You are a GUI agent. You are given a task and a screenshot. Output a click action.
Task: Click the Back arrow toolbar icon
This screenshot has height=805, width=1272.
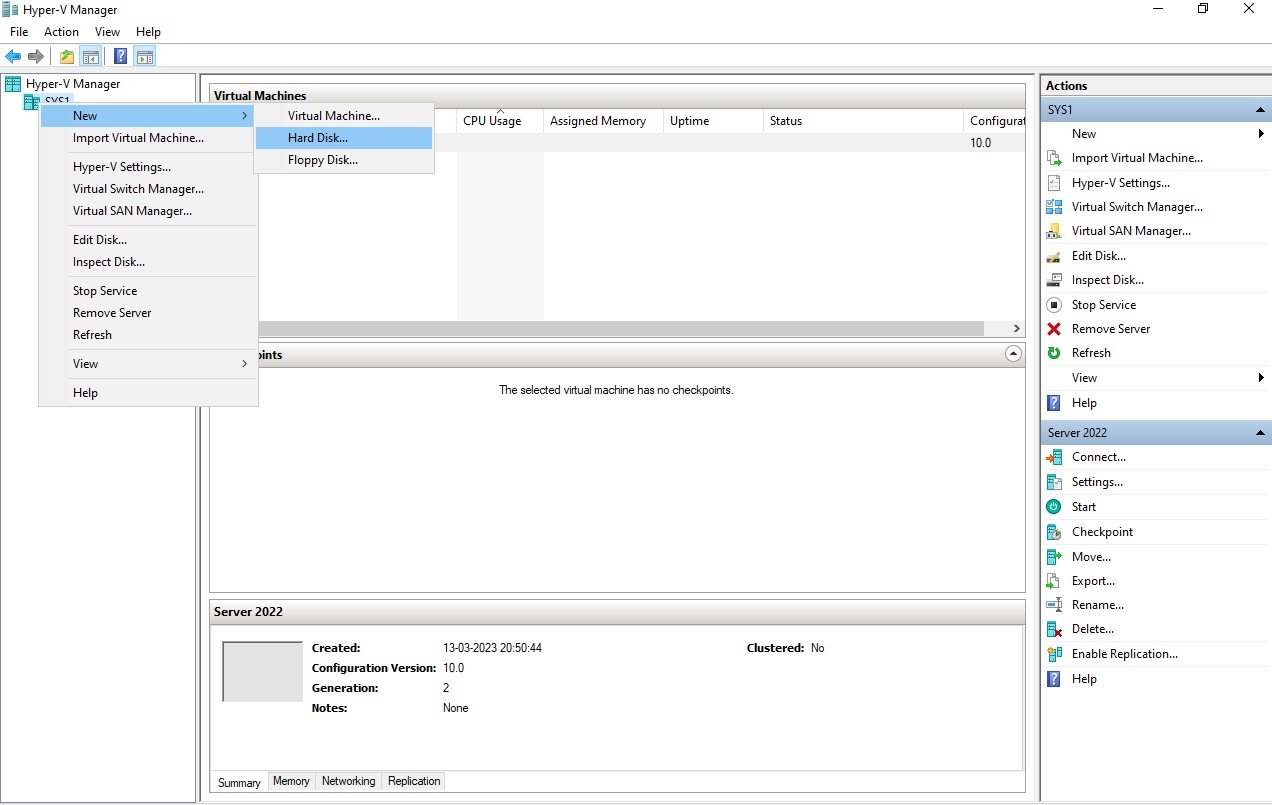pyautogui.click(x=13, y=56)
